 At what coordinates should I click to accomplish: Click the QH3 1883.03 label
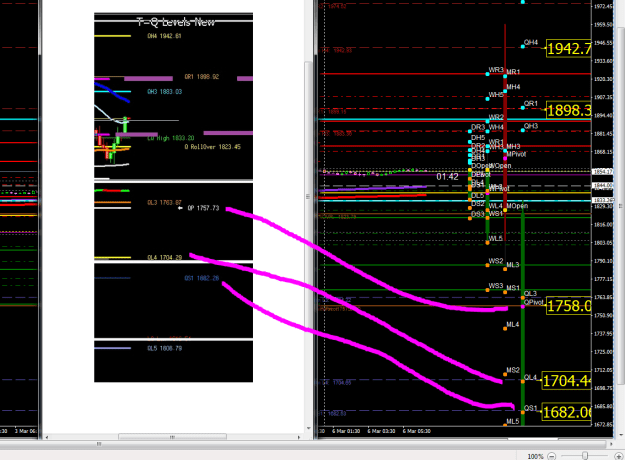[x=164, y=92]
